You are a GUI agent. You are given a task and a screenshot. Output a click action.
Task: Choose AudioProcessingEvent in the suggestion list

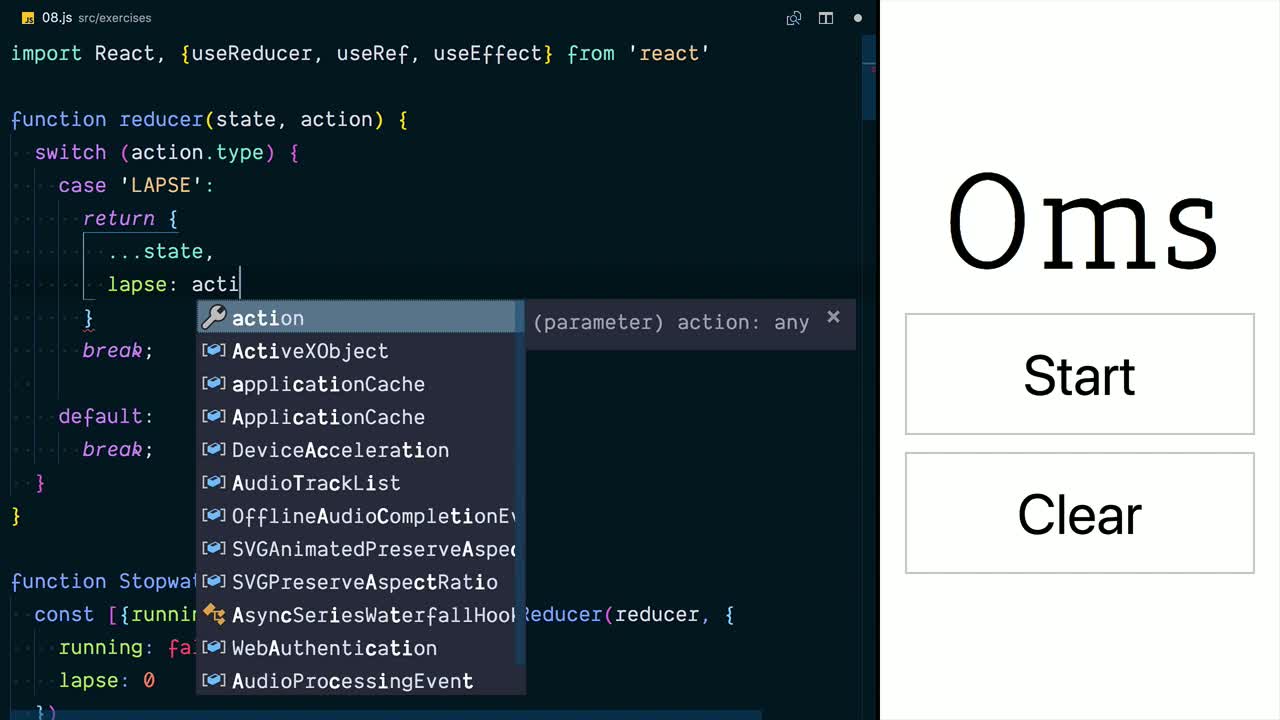tap(352, 681)
